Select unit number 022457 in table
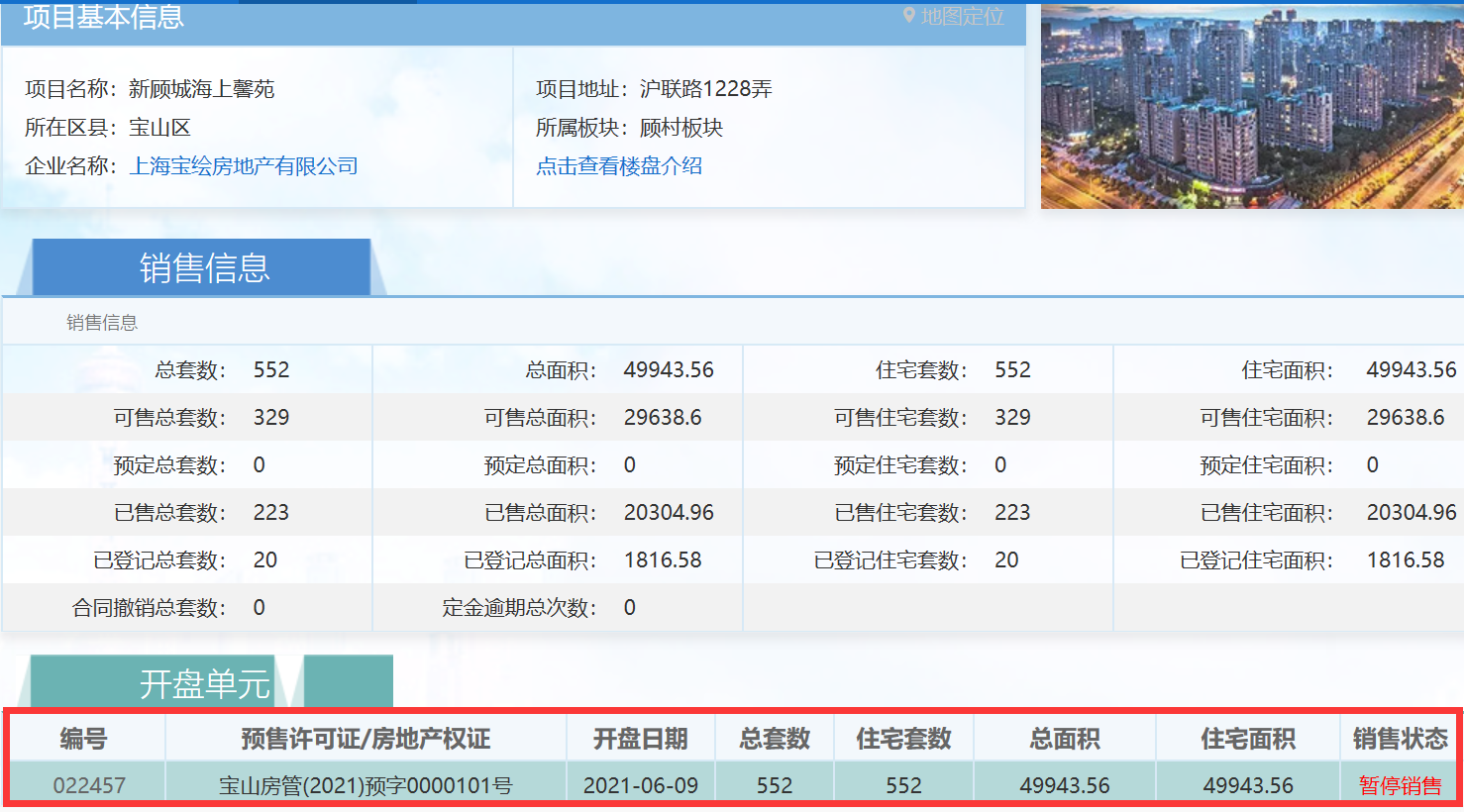This screenshot has height=812, width=1464. click(x=89, y=786)
